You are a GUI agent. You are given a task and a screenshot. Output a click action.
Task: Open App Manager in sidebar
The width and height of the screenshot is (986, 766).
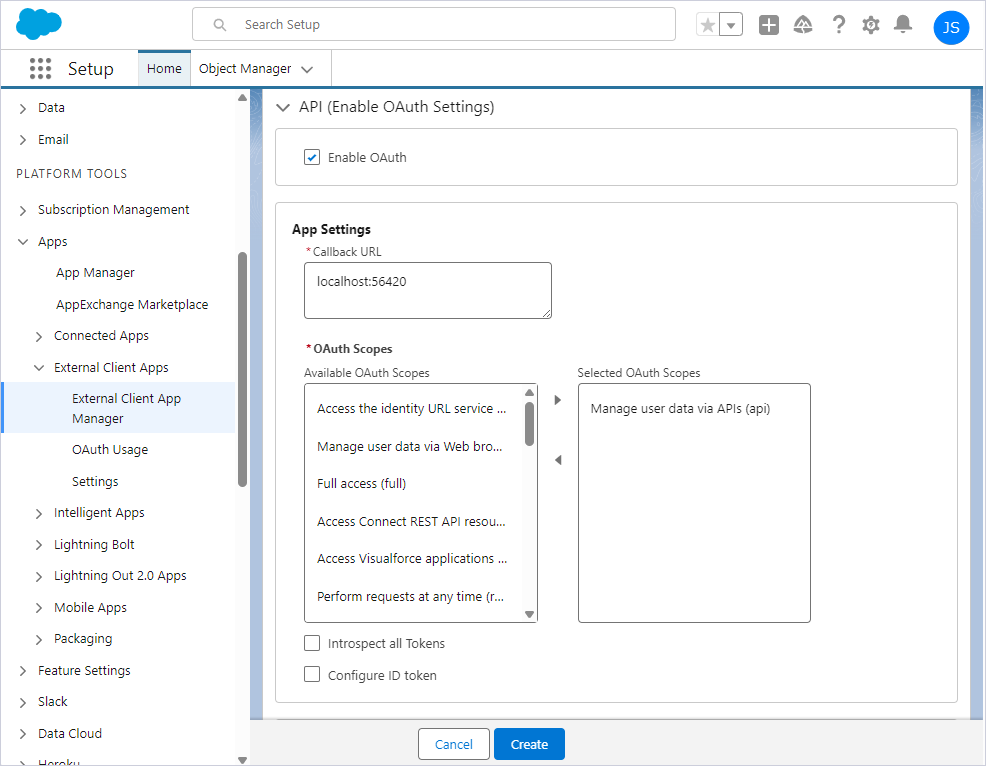click(x=95, y=273)
